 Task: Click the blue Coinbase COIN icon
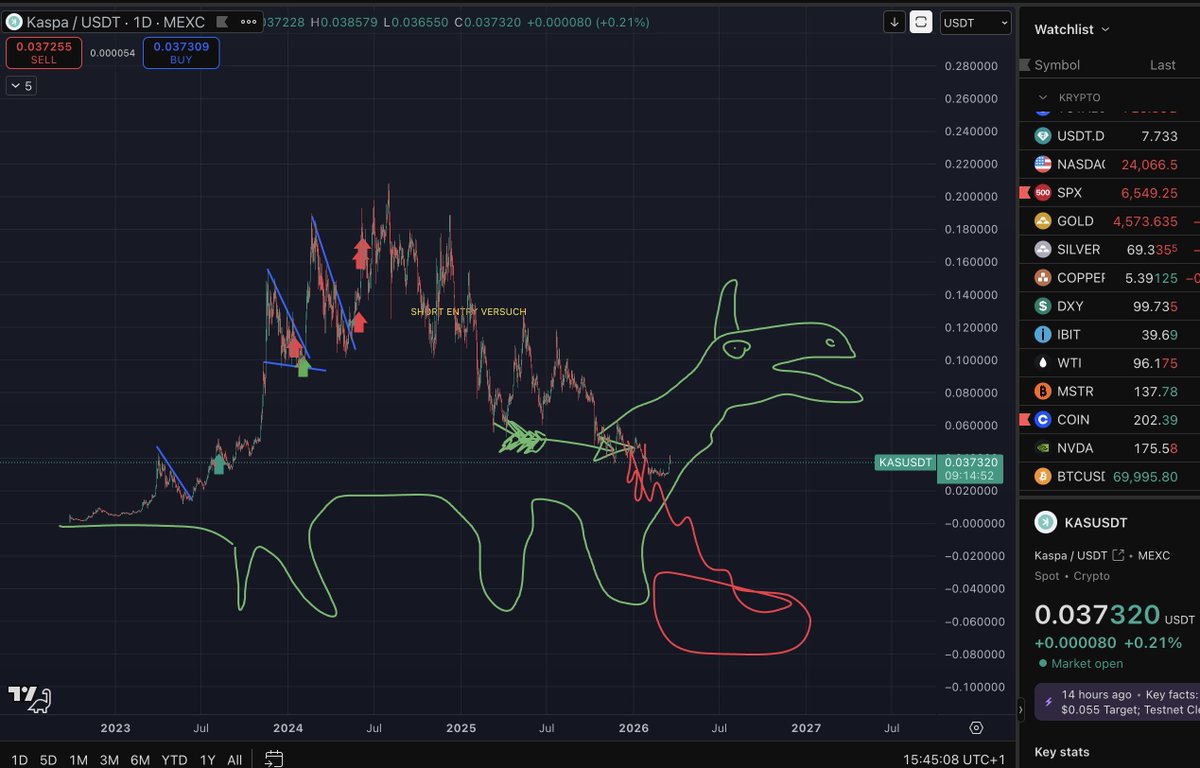pyautogui.click(x=1043, y=419)
